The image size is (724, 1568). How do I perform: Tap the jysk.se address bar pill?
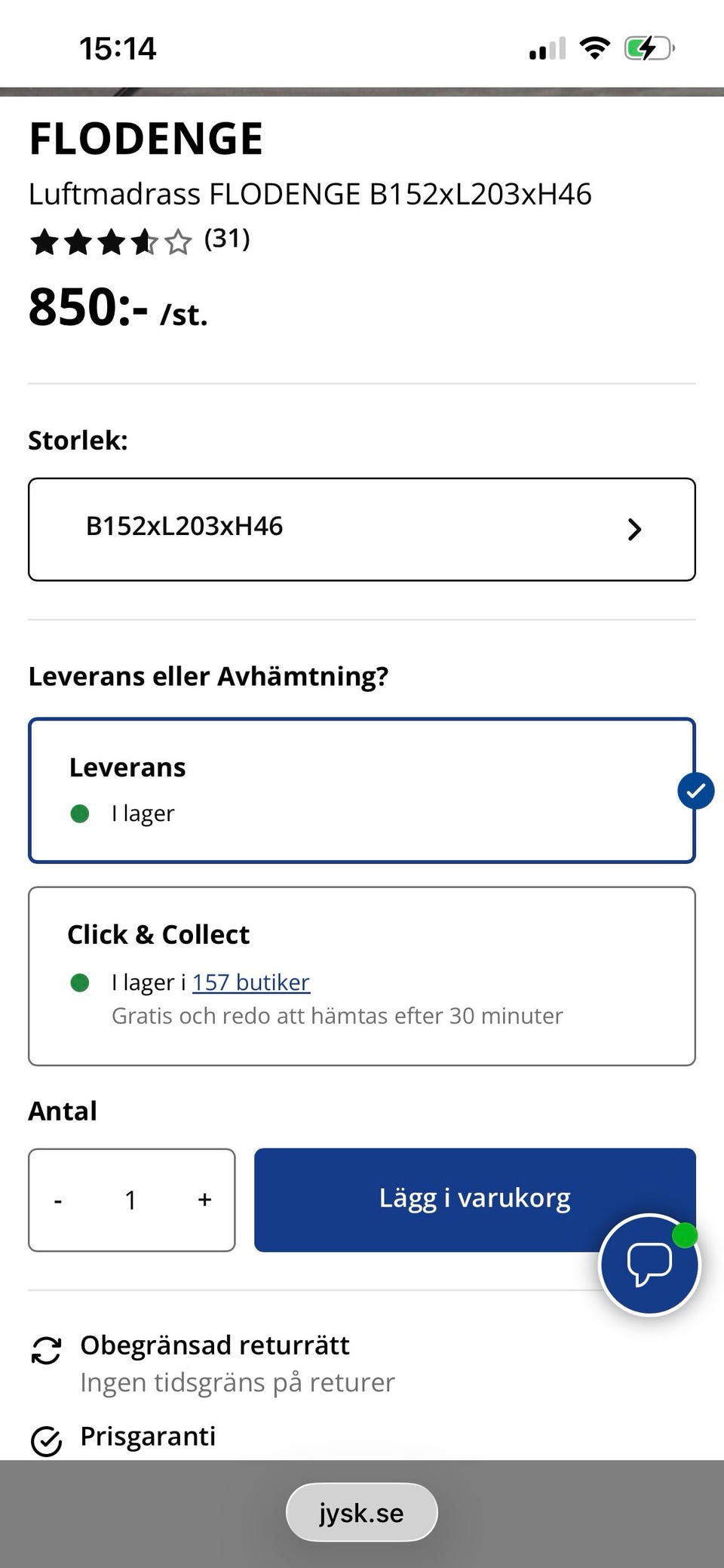(362, 1513)
